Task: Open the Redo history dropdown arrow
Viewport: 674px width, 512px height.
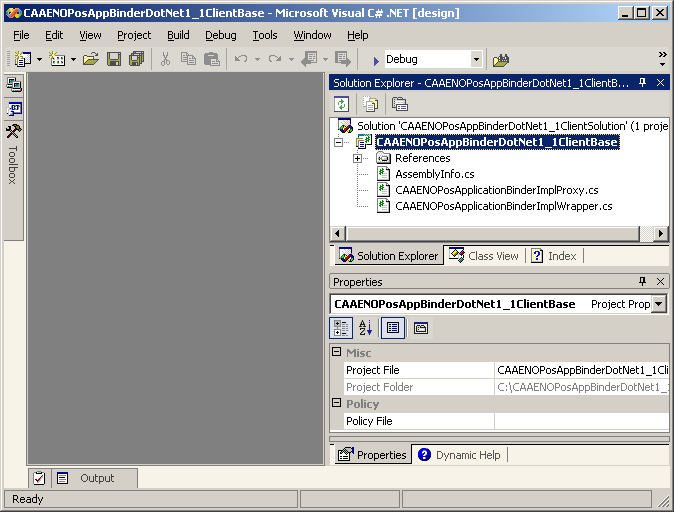Action: 291,59
